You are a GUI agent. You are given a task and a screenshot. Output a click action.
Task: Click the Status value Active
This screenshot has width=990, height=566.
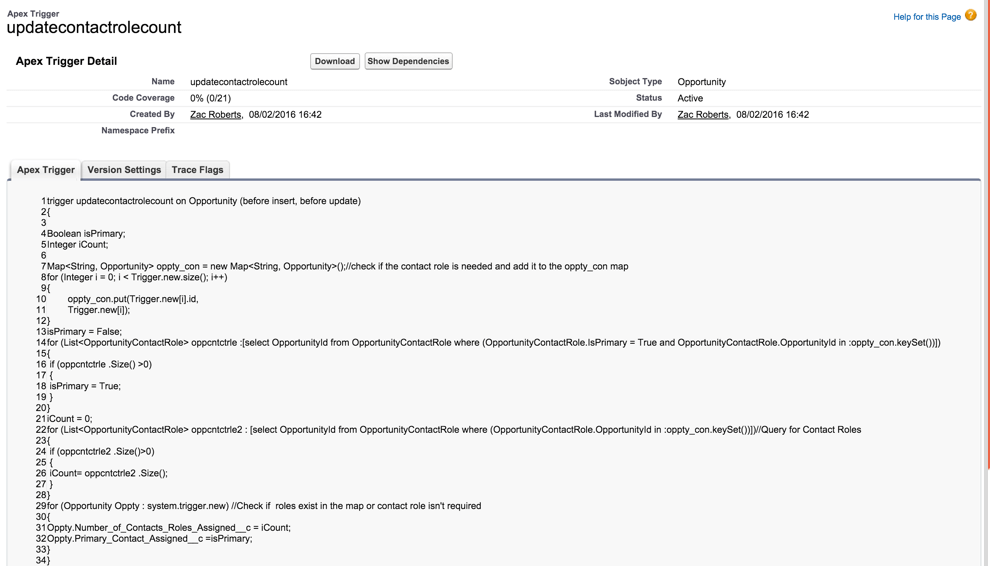690,98
